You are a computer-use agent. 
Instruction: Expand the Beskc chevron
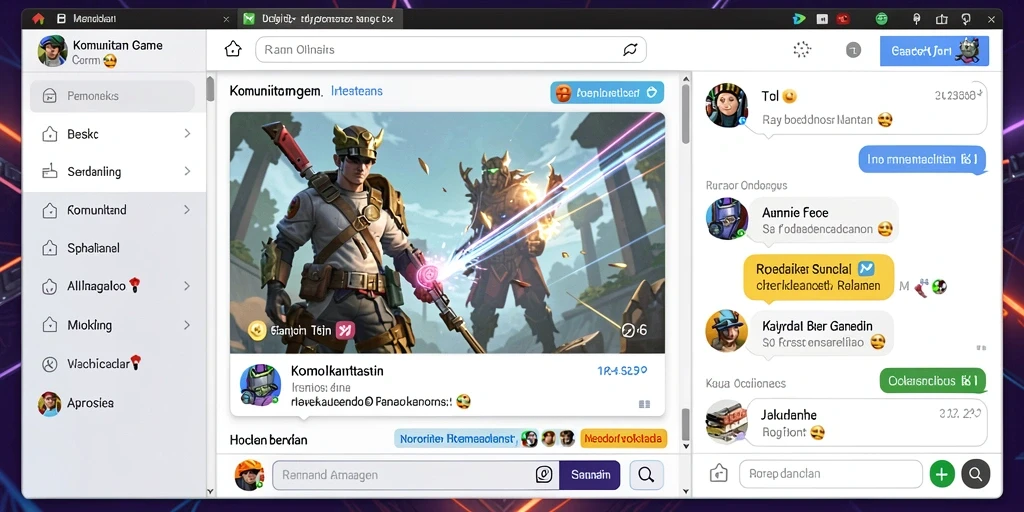[x=187, y=134]
